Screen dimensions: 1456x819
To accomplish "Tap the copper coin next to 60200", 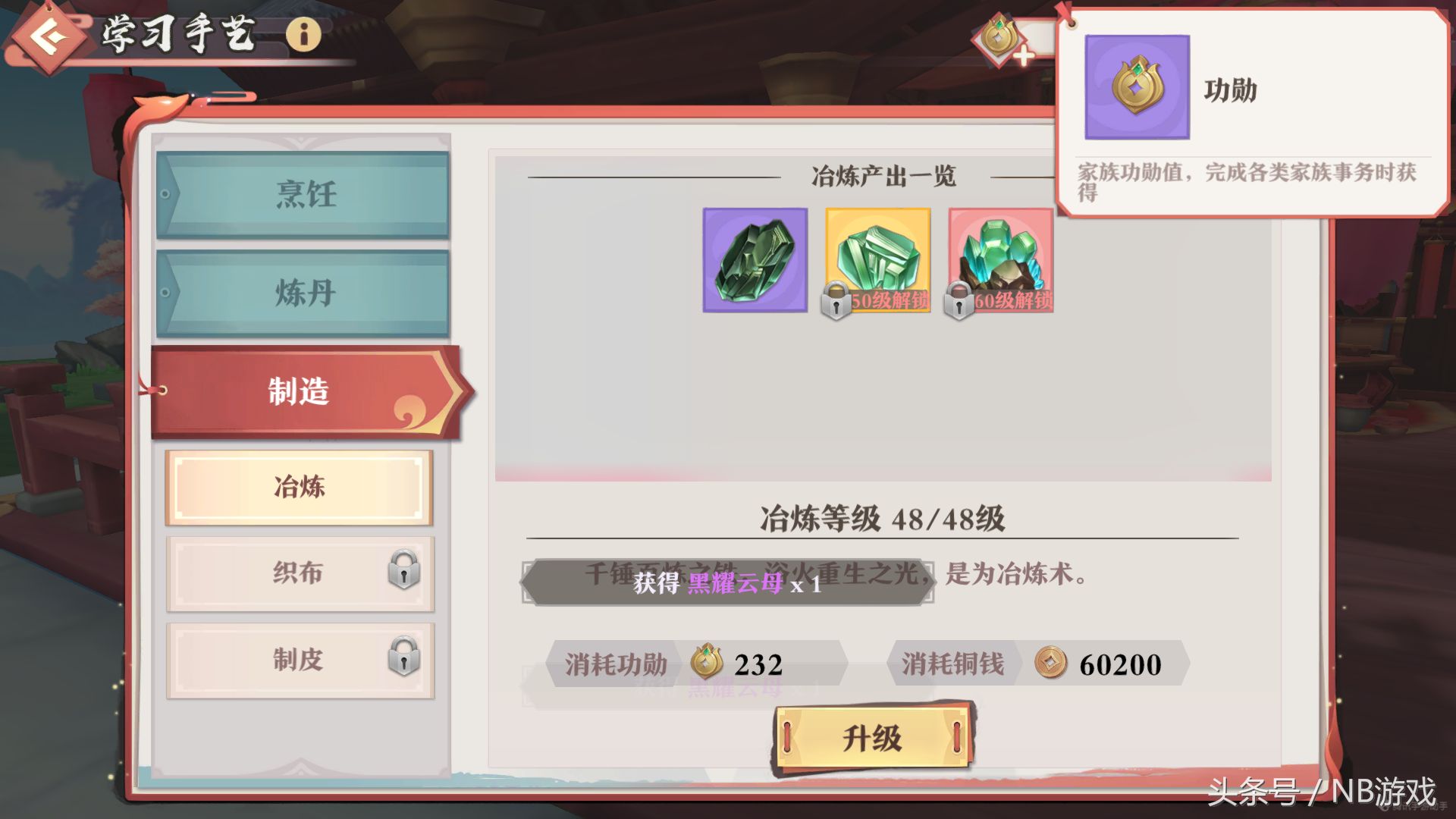I will click(1051, 663).
